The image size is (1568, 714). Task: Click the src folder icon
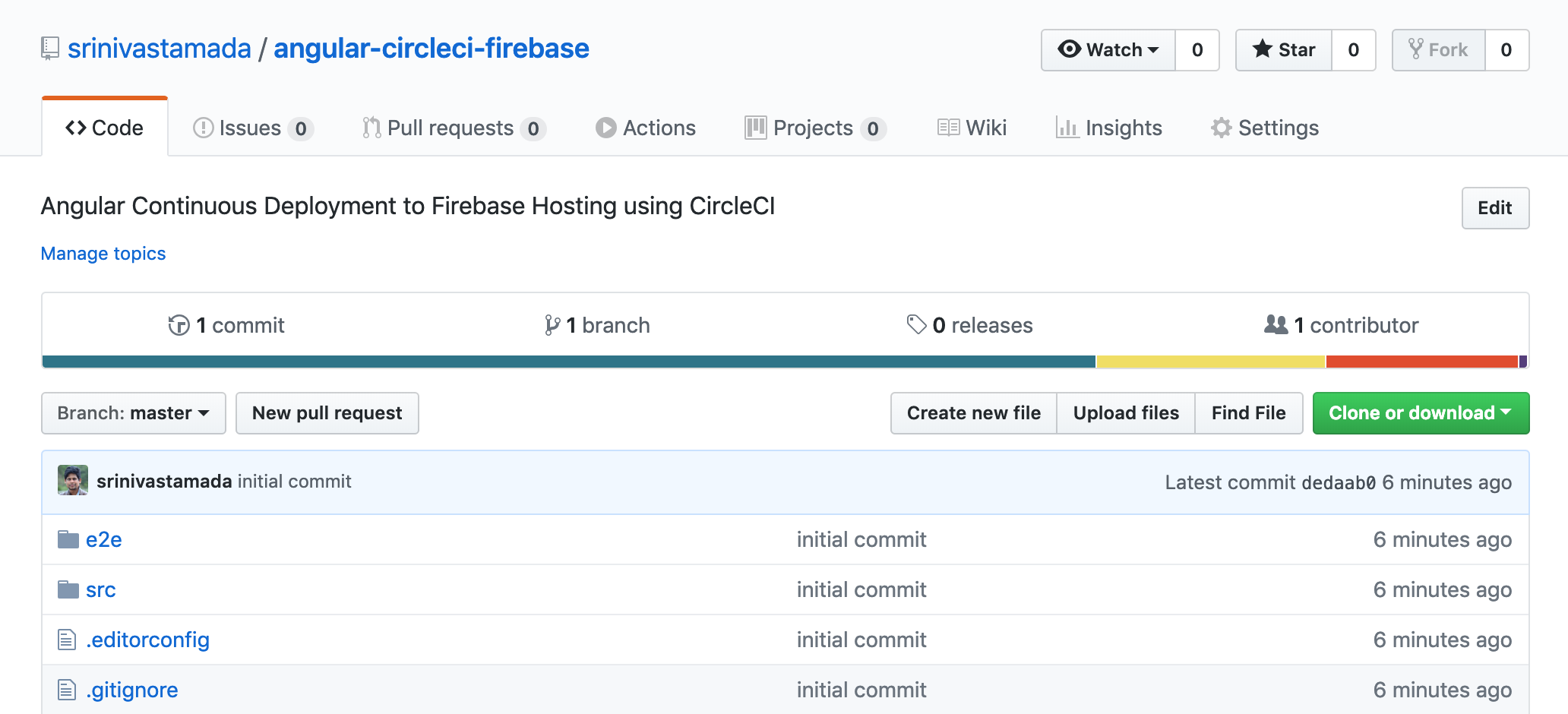tap(68, 589)
